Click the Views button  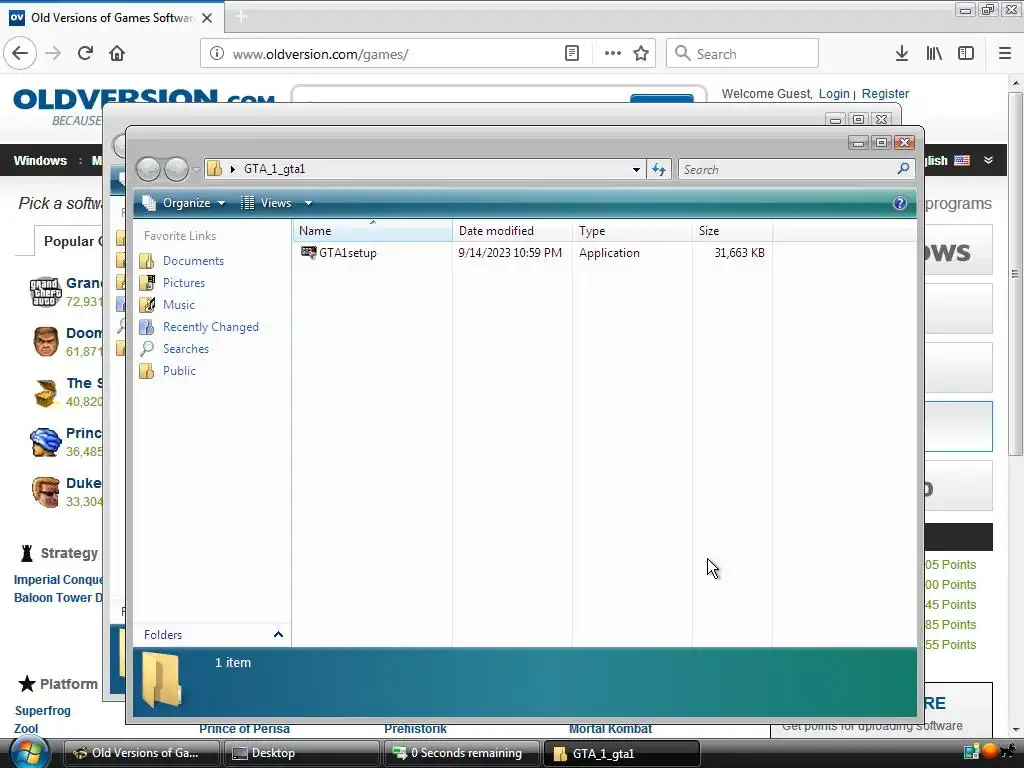pyautogui.click(x=266, y=203)
